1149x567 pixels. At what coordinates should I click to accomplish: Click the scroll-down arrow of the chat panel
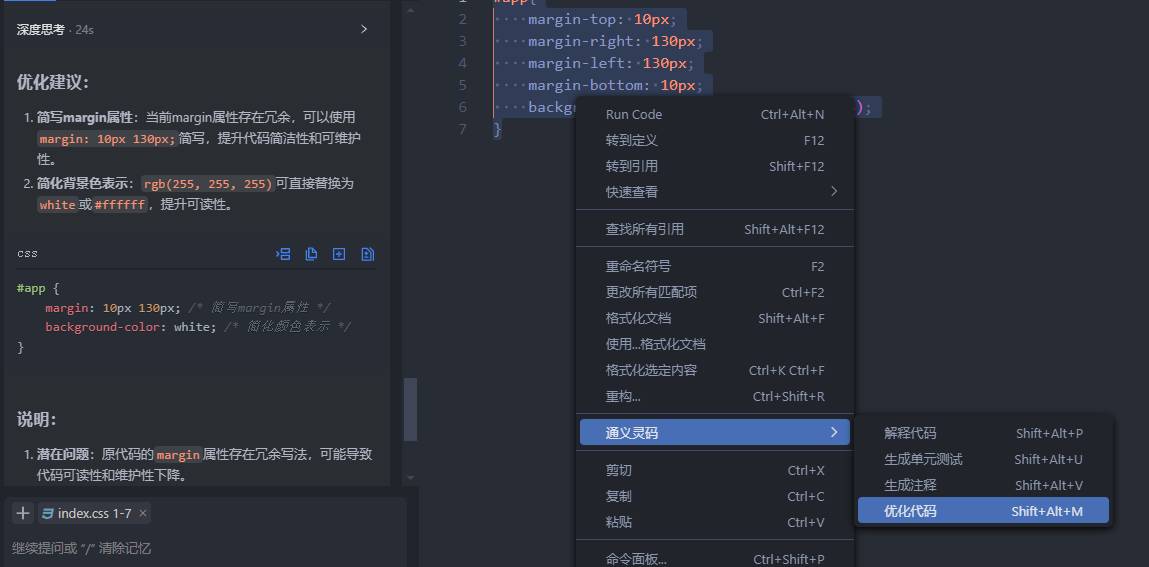tap(410, 478)
